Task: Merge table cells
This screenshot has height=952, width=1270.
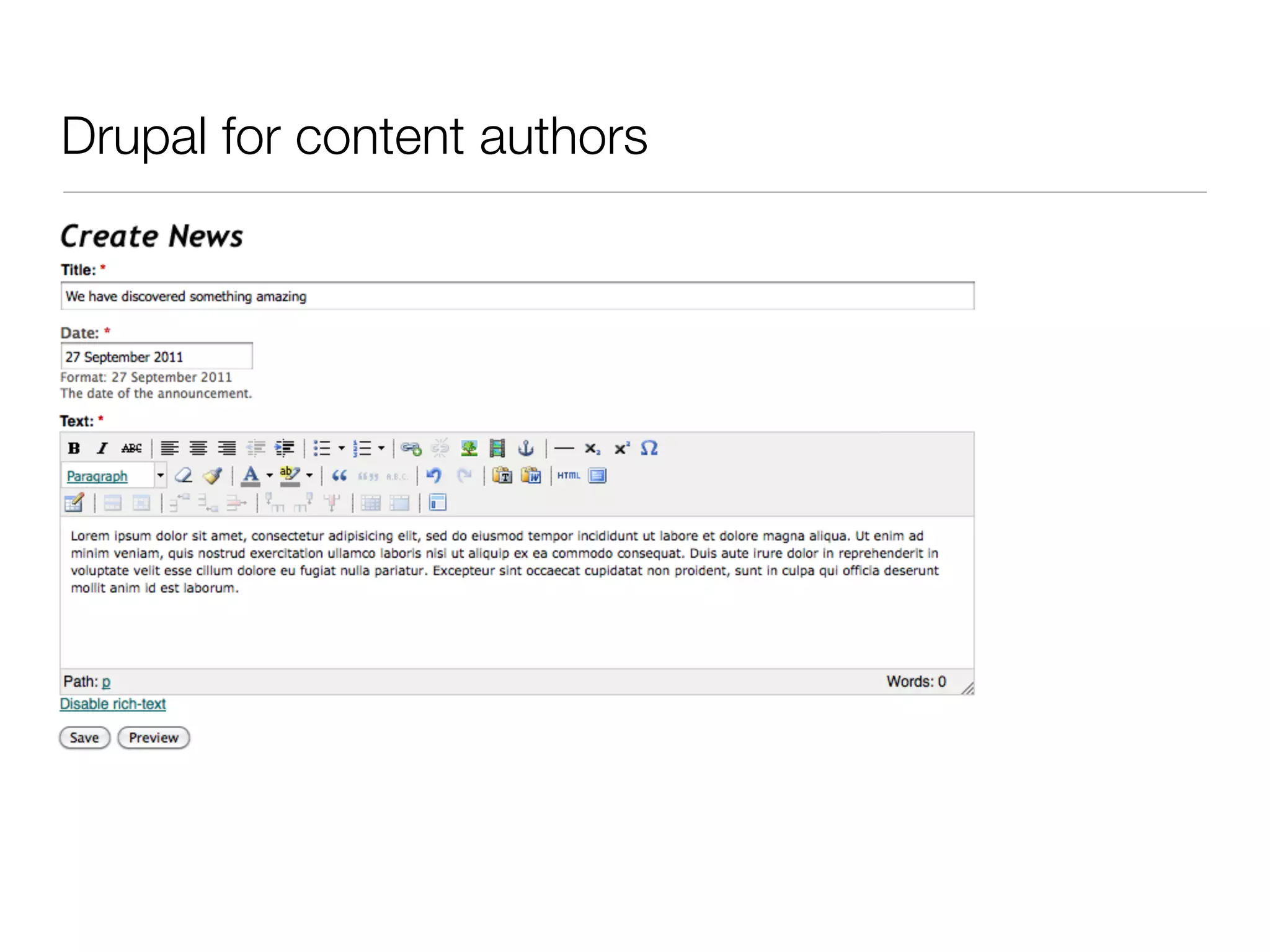Action: coord(399,503)
